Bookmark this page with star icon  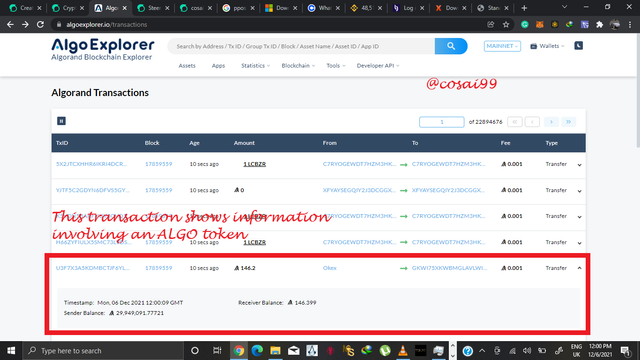point(506,24)
